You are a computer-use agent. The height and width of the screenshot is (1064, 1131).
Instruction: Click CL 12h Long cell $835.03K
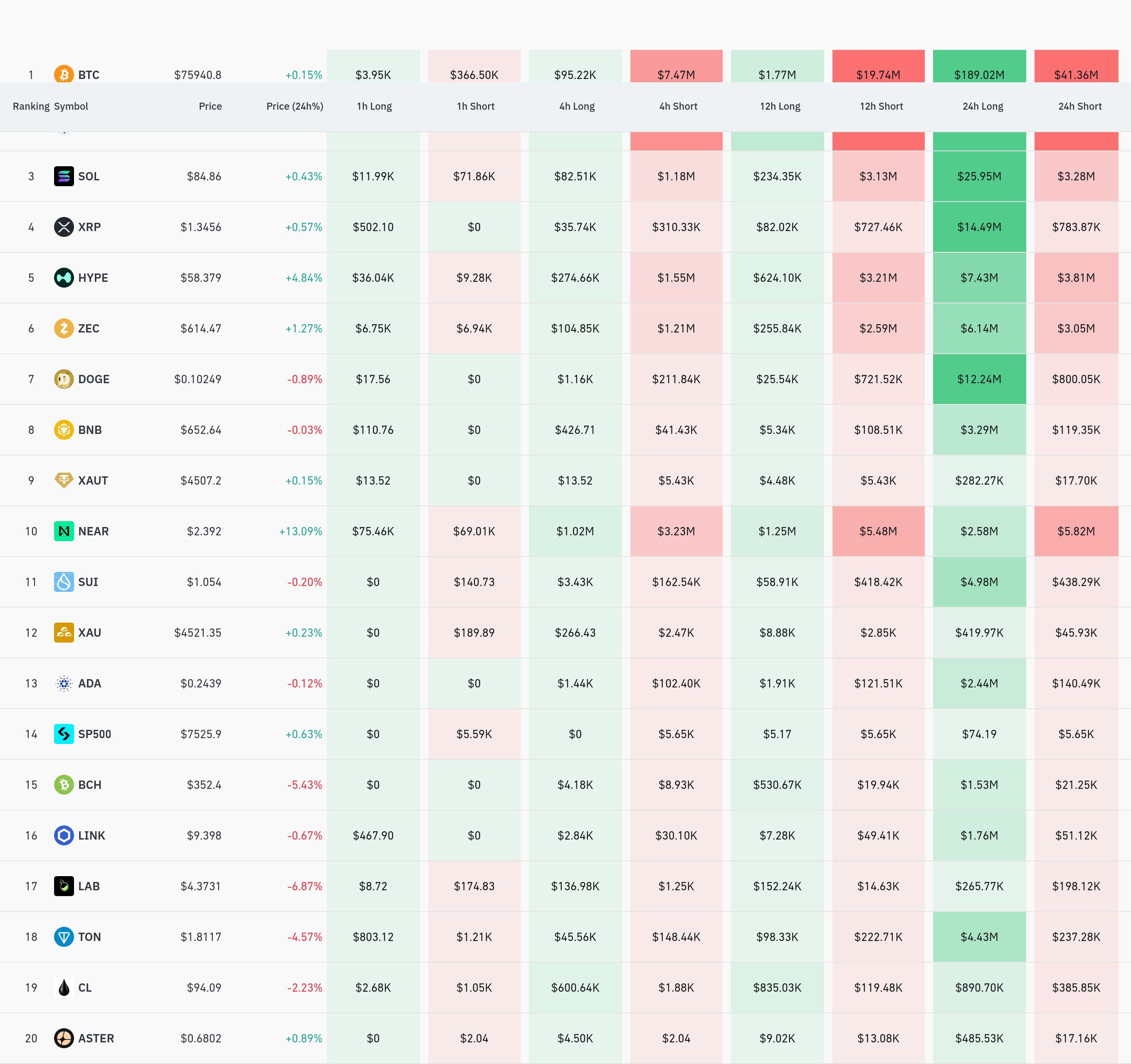777,987
